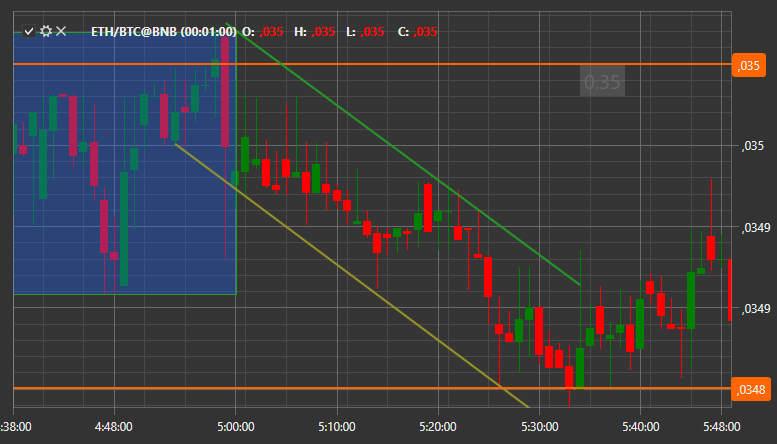Image resolution: width=777 pixels, height=444 pixels.
Task: Click the 5:30:00 time axis label
Action: pos(540,427)
